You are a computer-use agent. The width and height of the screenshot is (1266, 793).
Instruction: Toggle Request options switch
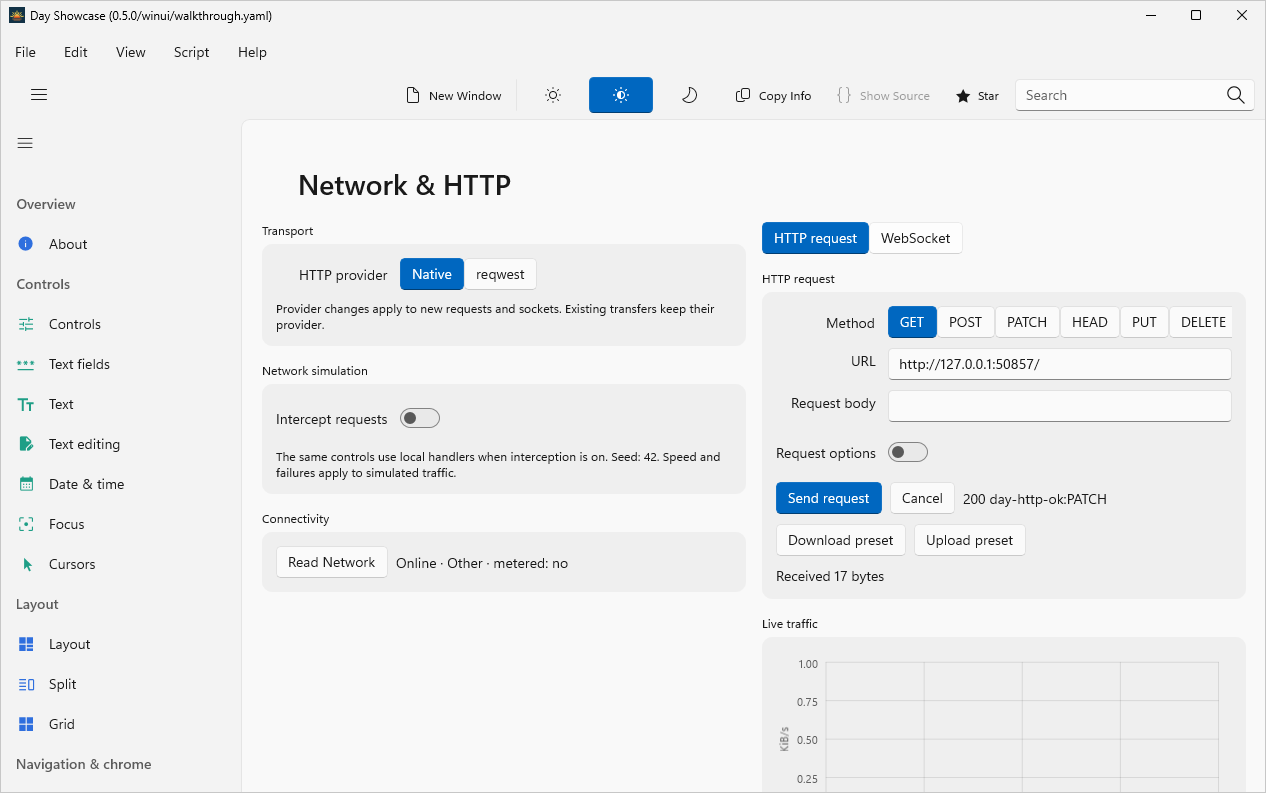[x=908, y=452]
